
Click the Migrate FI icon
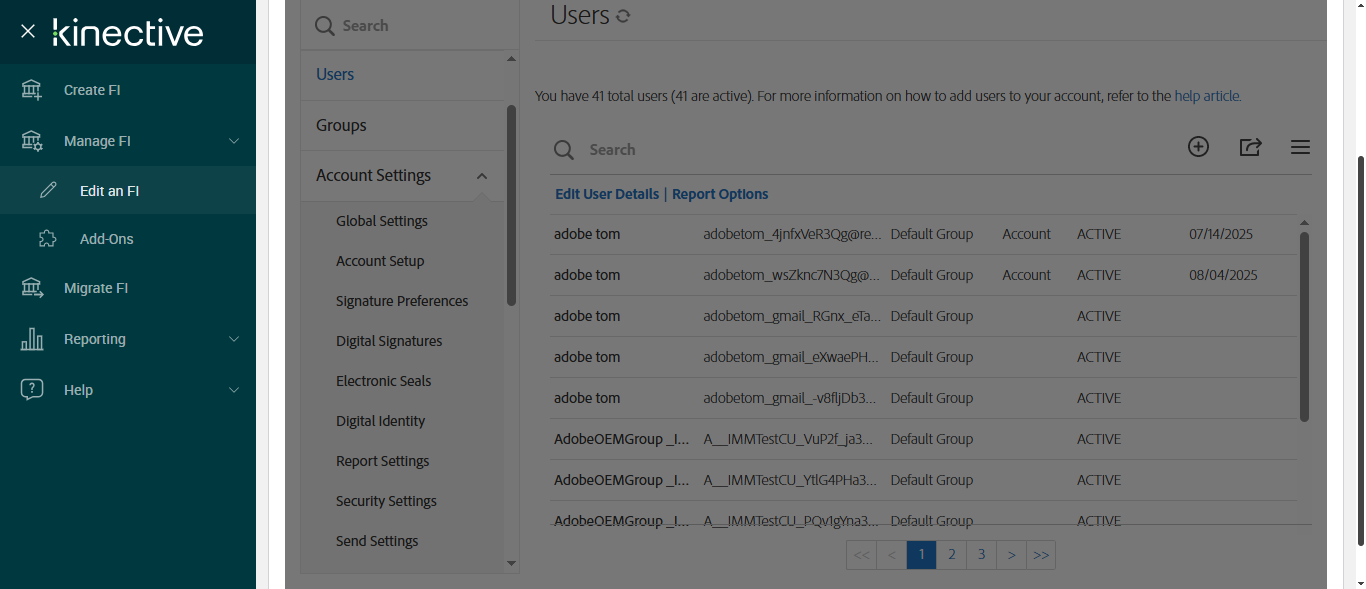pyautogui.click(x=32, y=288)
